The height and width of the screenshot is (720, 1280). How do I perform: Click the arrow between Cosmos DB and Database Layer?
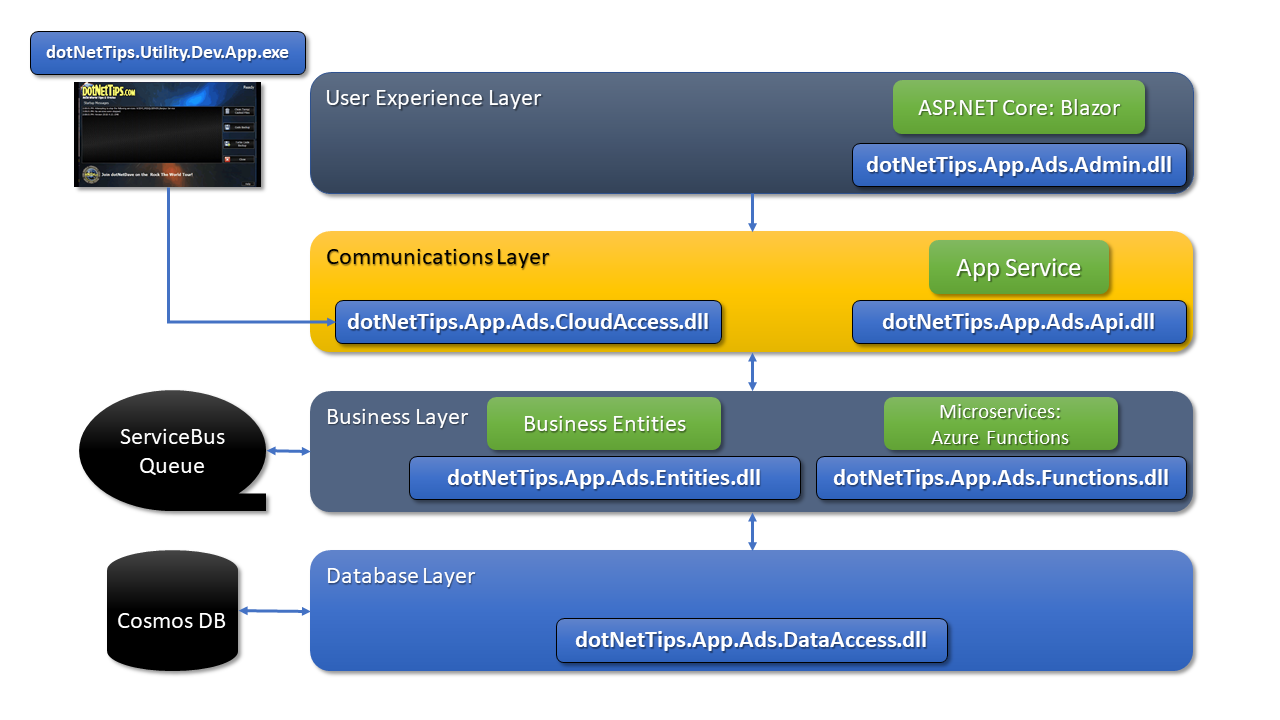[275, 610]
